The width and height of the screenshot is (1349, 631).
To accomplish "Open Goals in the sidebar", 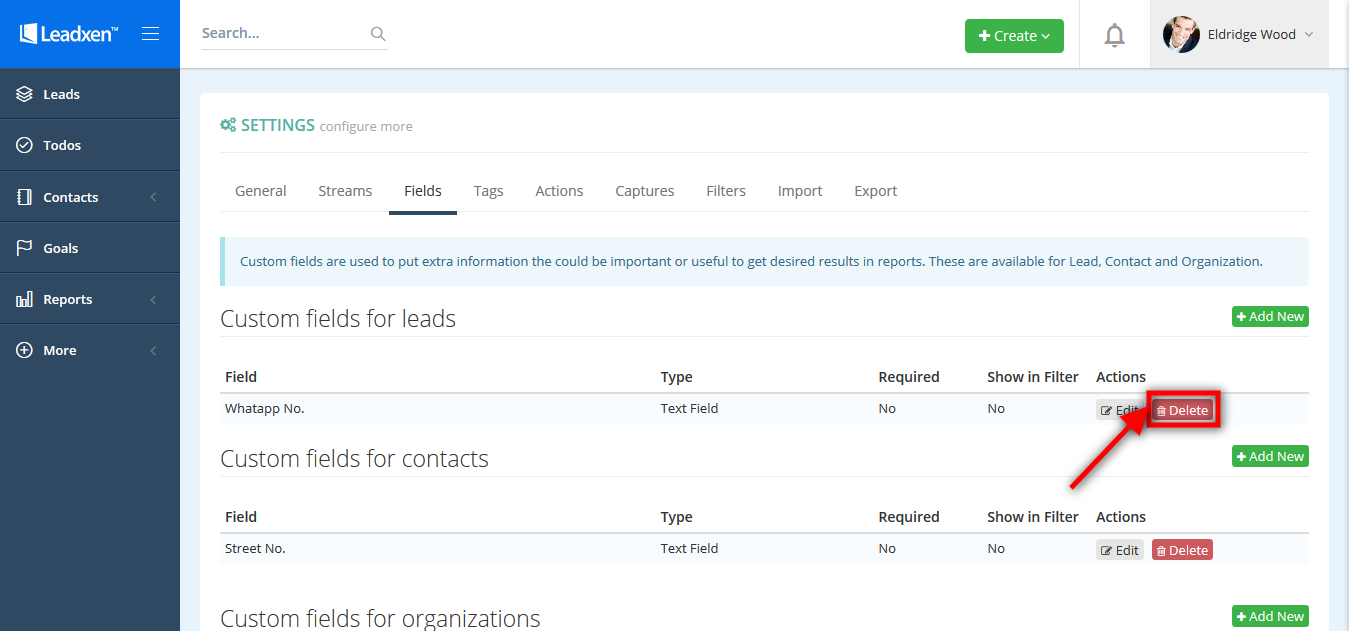I will [x=90, y=248].
